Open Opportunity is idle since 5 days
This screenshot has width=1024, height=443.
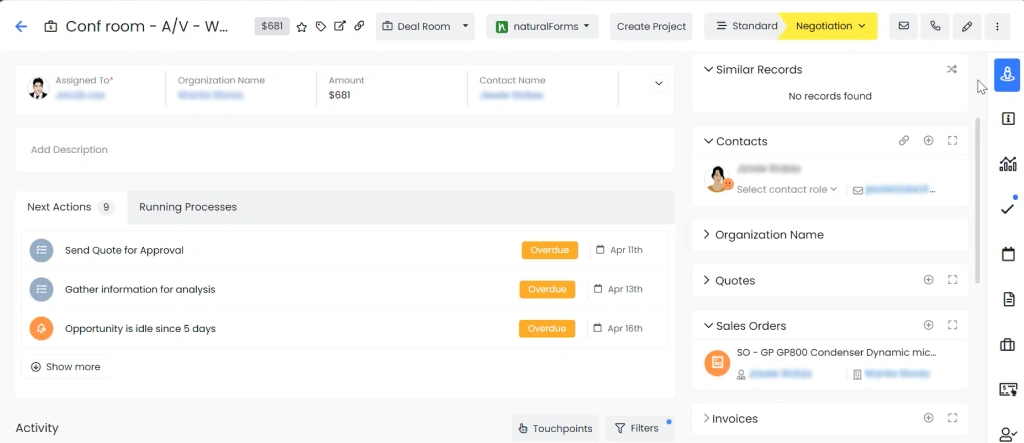pos(140,328)
